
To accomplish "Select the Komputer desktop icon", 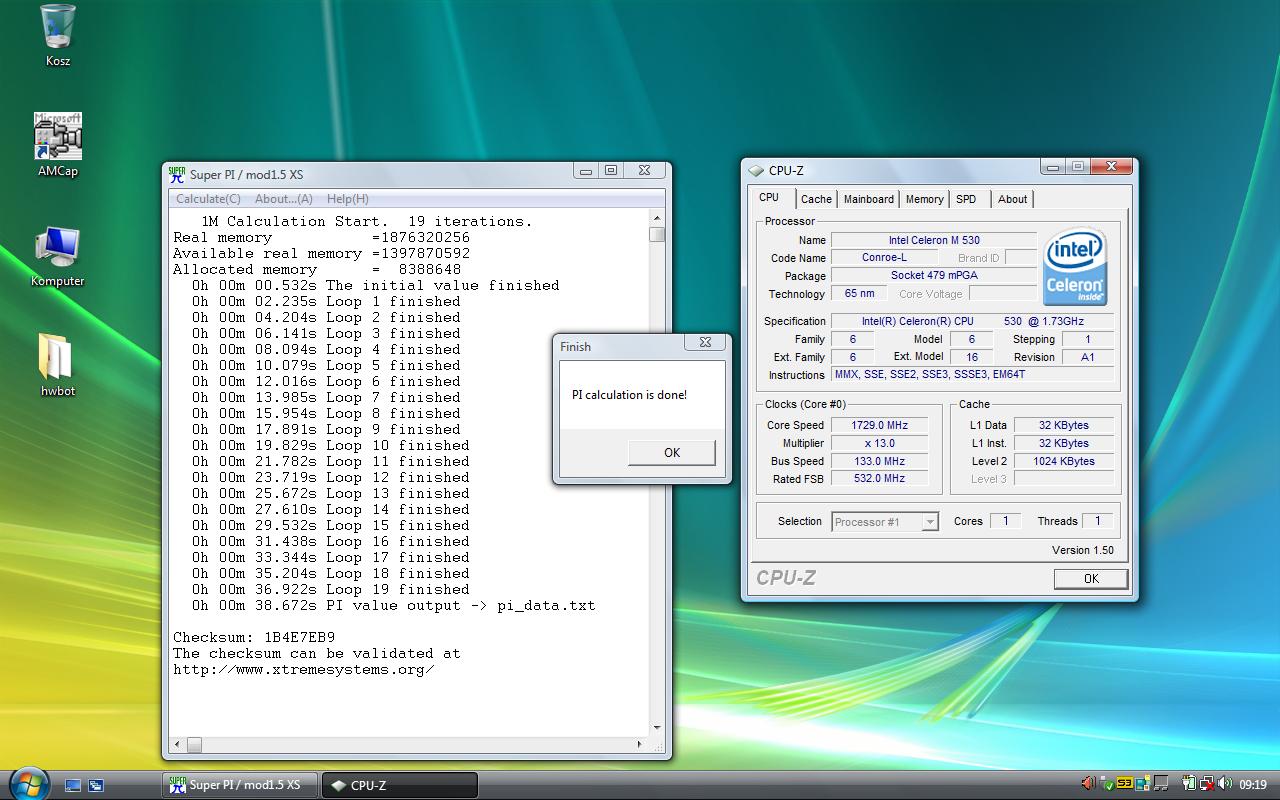I will click(58, 256).
